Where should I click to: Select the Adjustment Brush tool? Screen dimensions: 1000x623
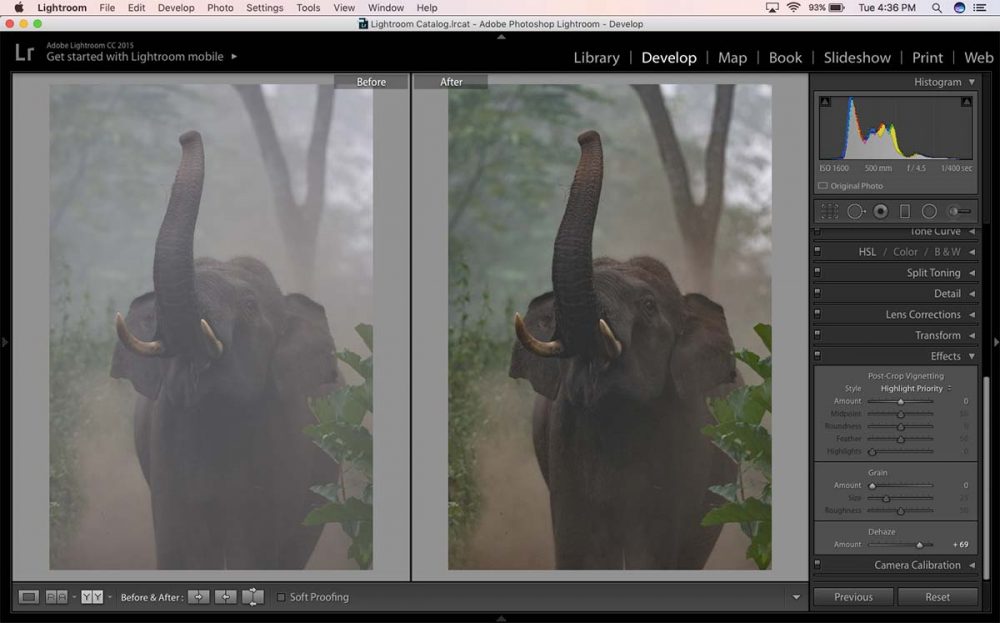pos(960,211)
